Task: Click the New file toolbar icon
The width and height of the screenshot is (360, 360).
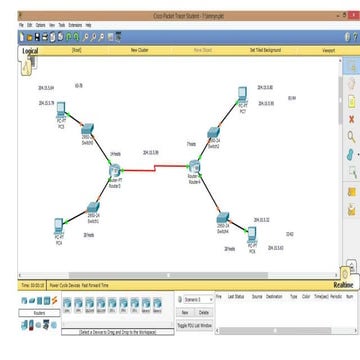Action: click(22, 37)
